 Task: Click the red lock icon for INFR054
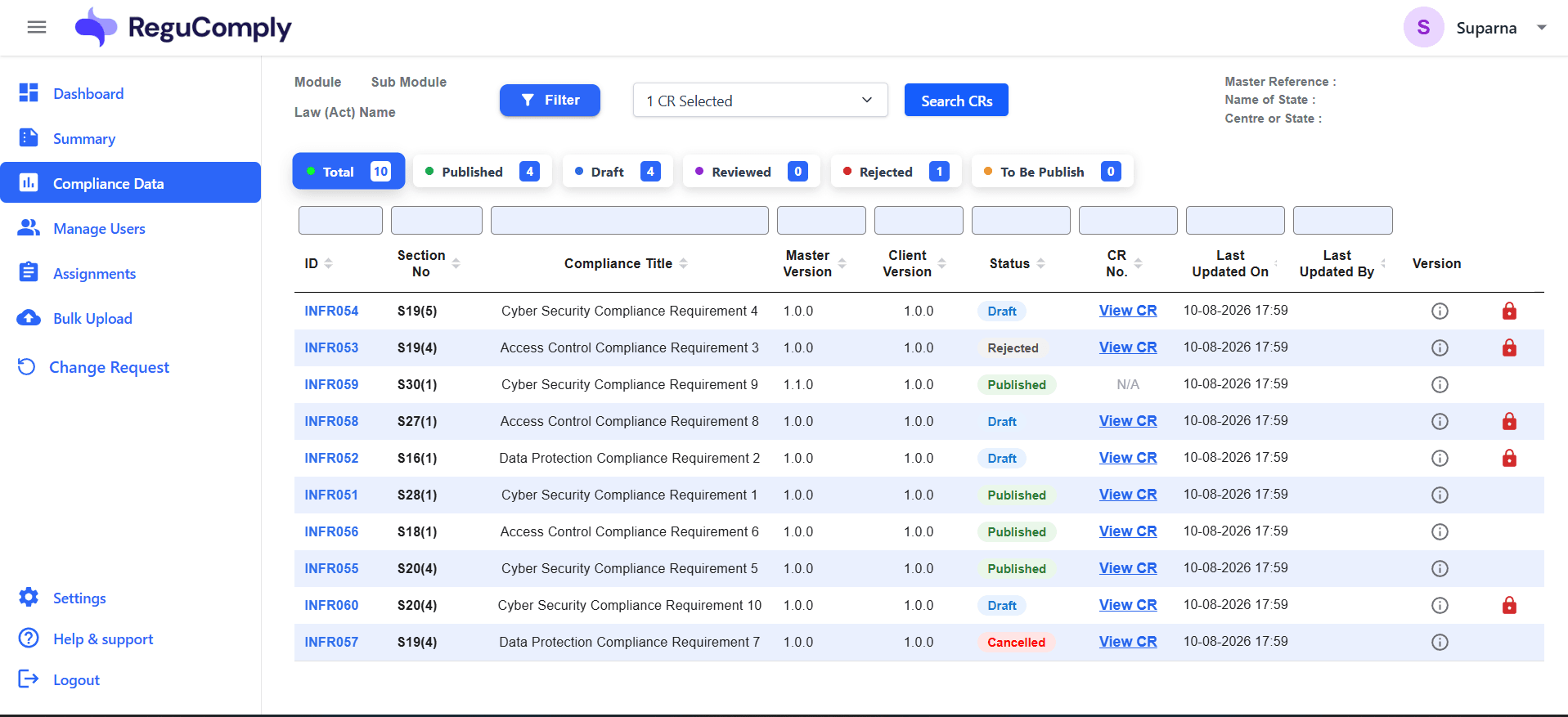coord(1509,311)
